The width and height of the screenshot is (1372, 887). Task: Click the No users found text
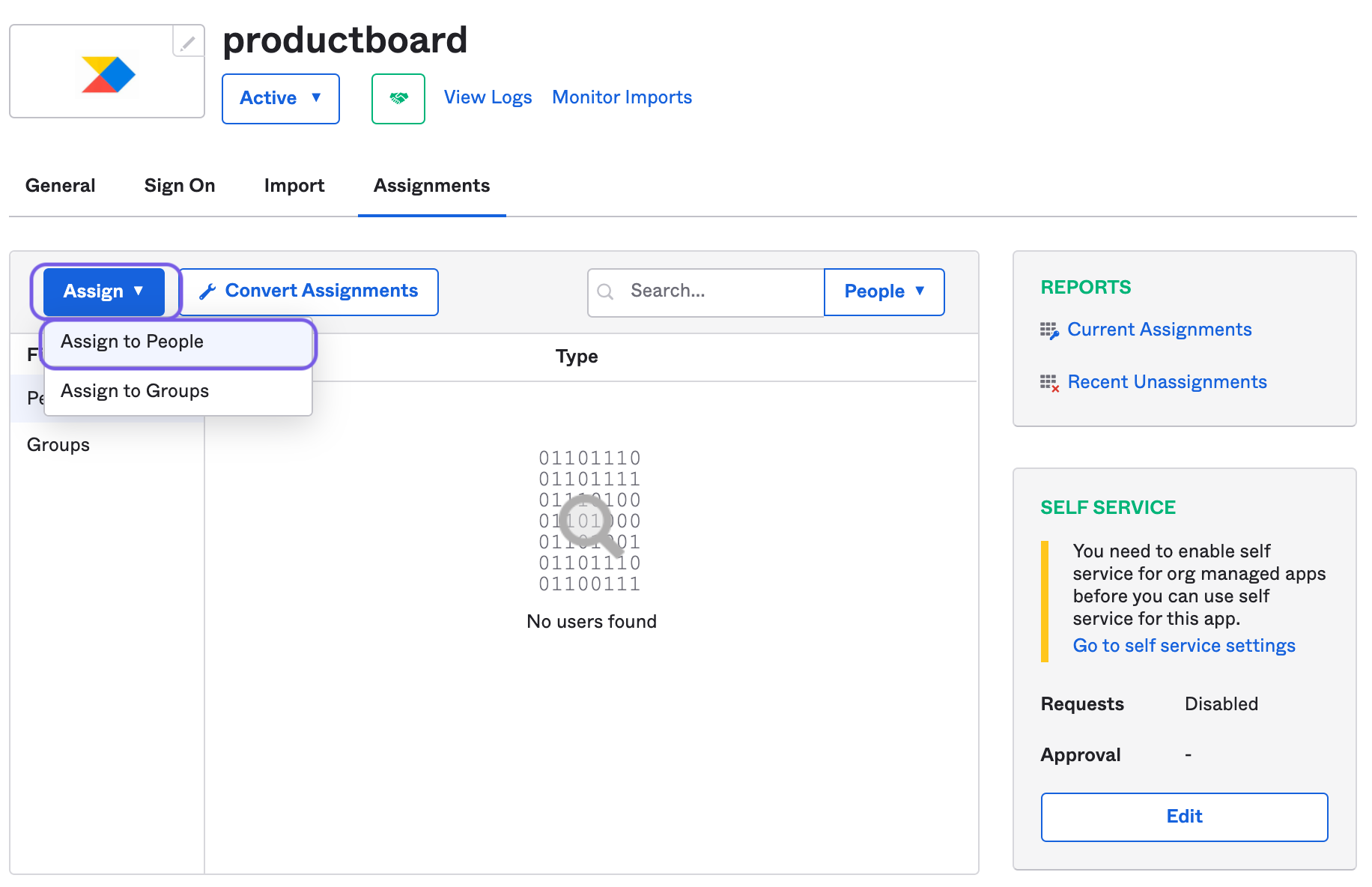point(592,622)
